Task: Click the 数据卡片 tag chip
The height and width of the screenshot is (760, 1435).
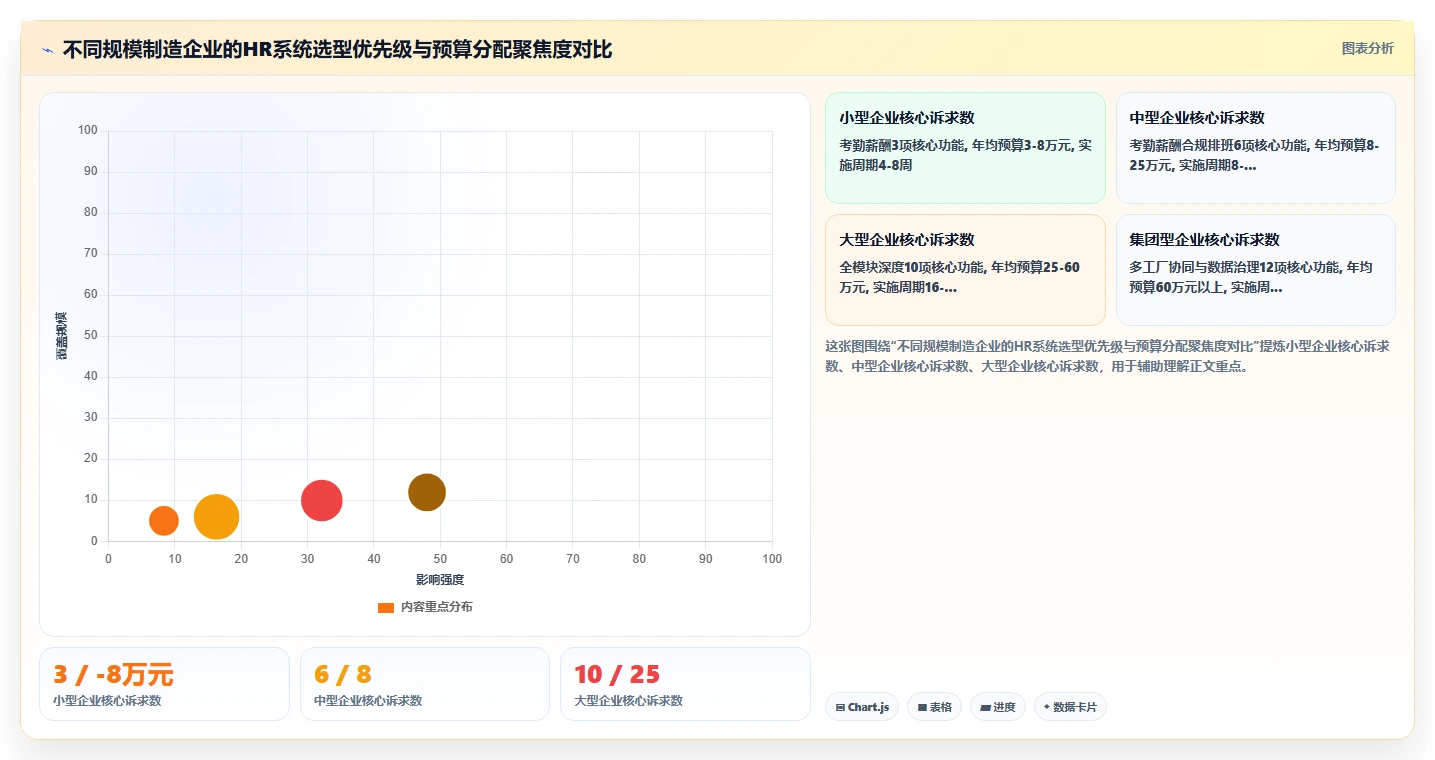Action: (x=1070, y=707)
